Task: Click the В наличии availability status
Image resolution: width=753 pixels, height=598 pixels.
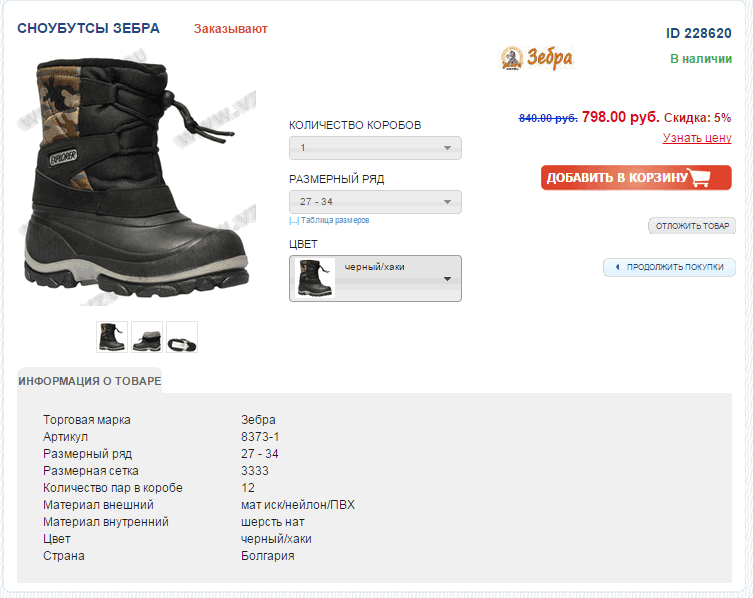Action: [701, 59]
